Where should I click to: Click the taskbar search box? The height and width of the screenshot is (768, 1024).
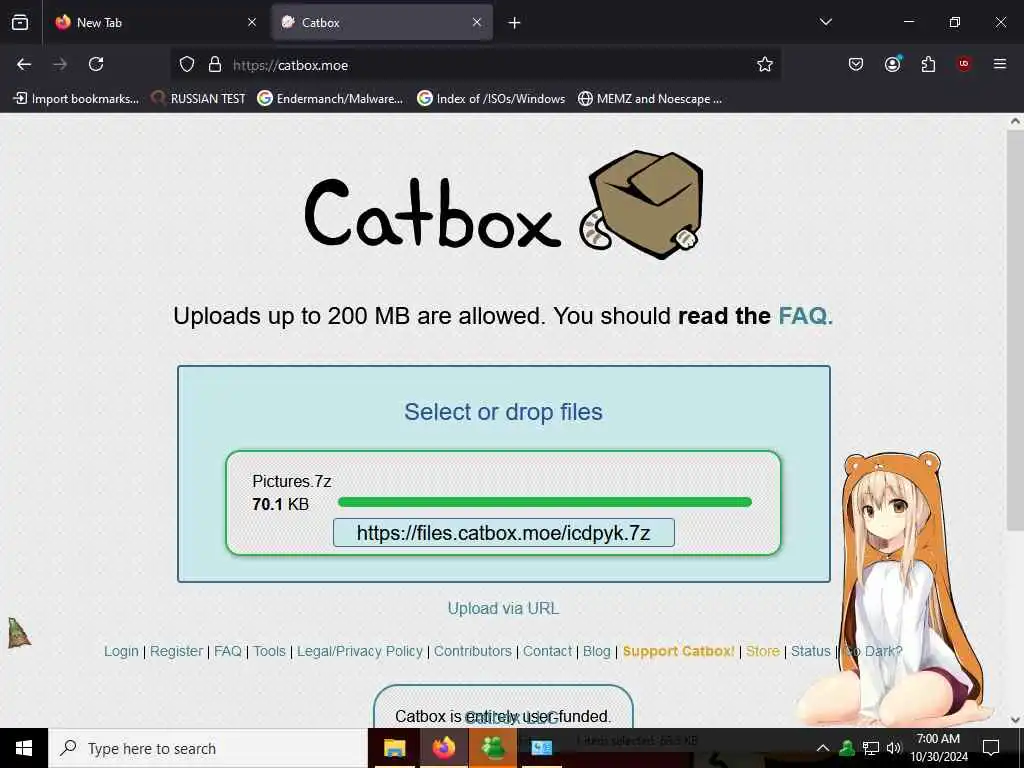pyautogui.click(x=208, y=748)
